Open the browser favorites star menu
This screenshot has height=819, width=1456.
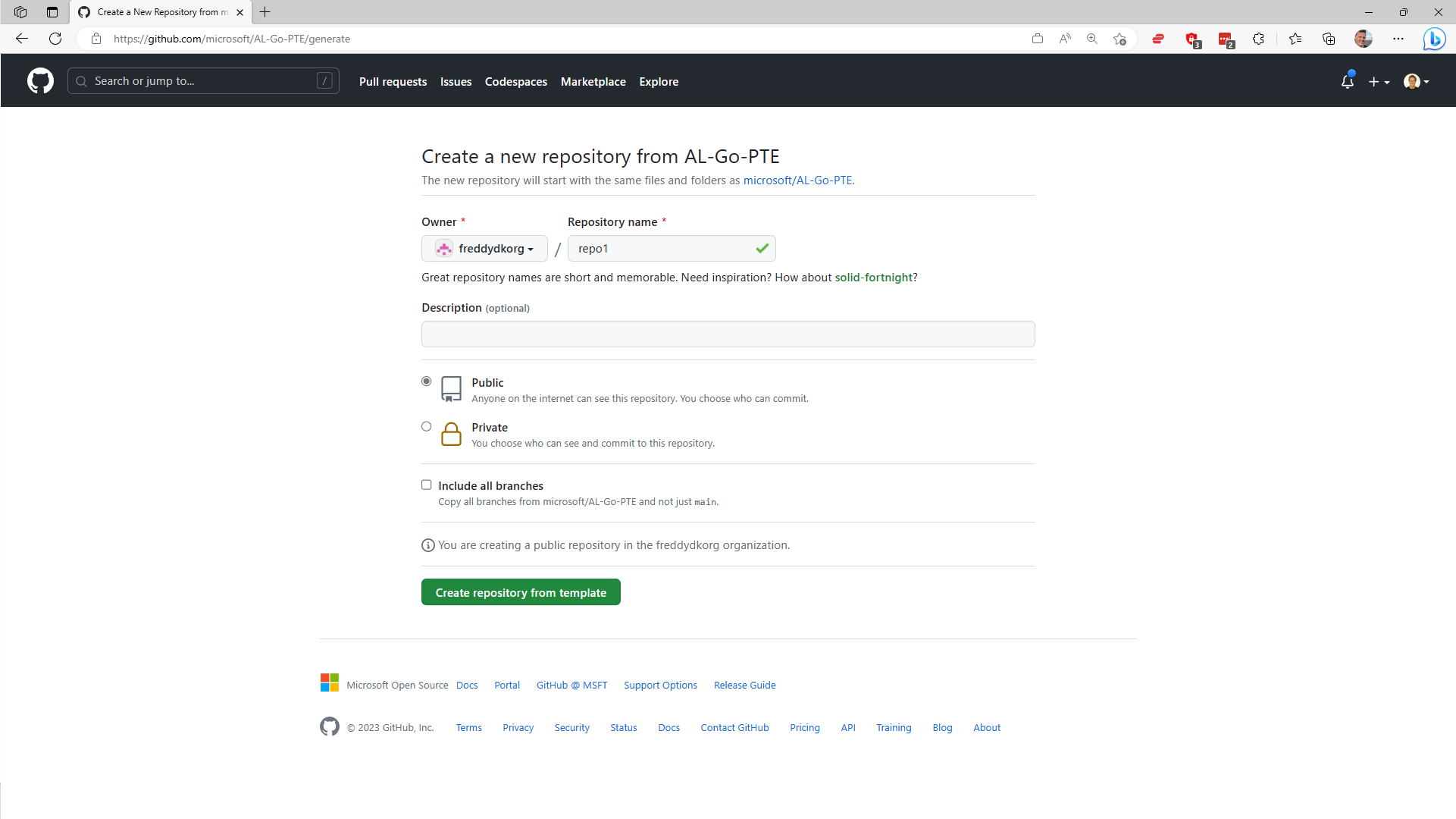coord(1295,39)
